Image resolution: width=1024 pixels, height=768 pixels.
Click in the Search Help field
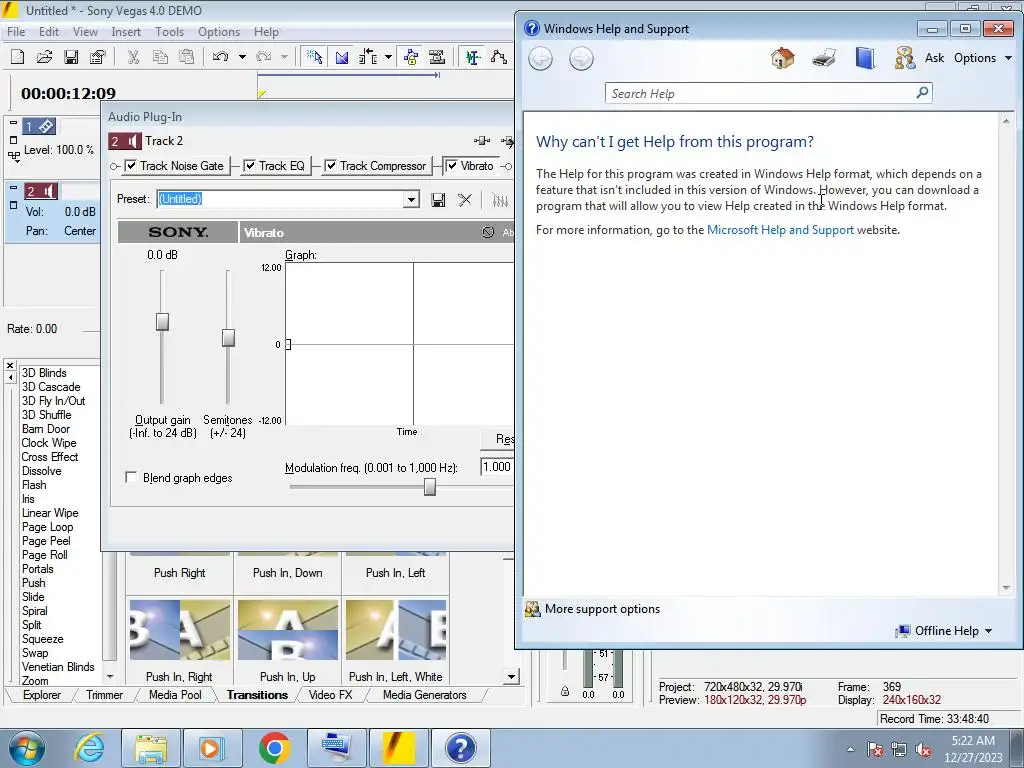coord(768,93)
